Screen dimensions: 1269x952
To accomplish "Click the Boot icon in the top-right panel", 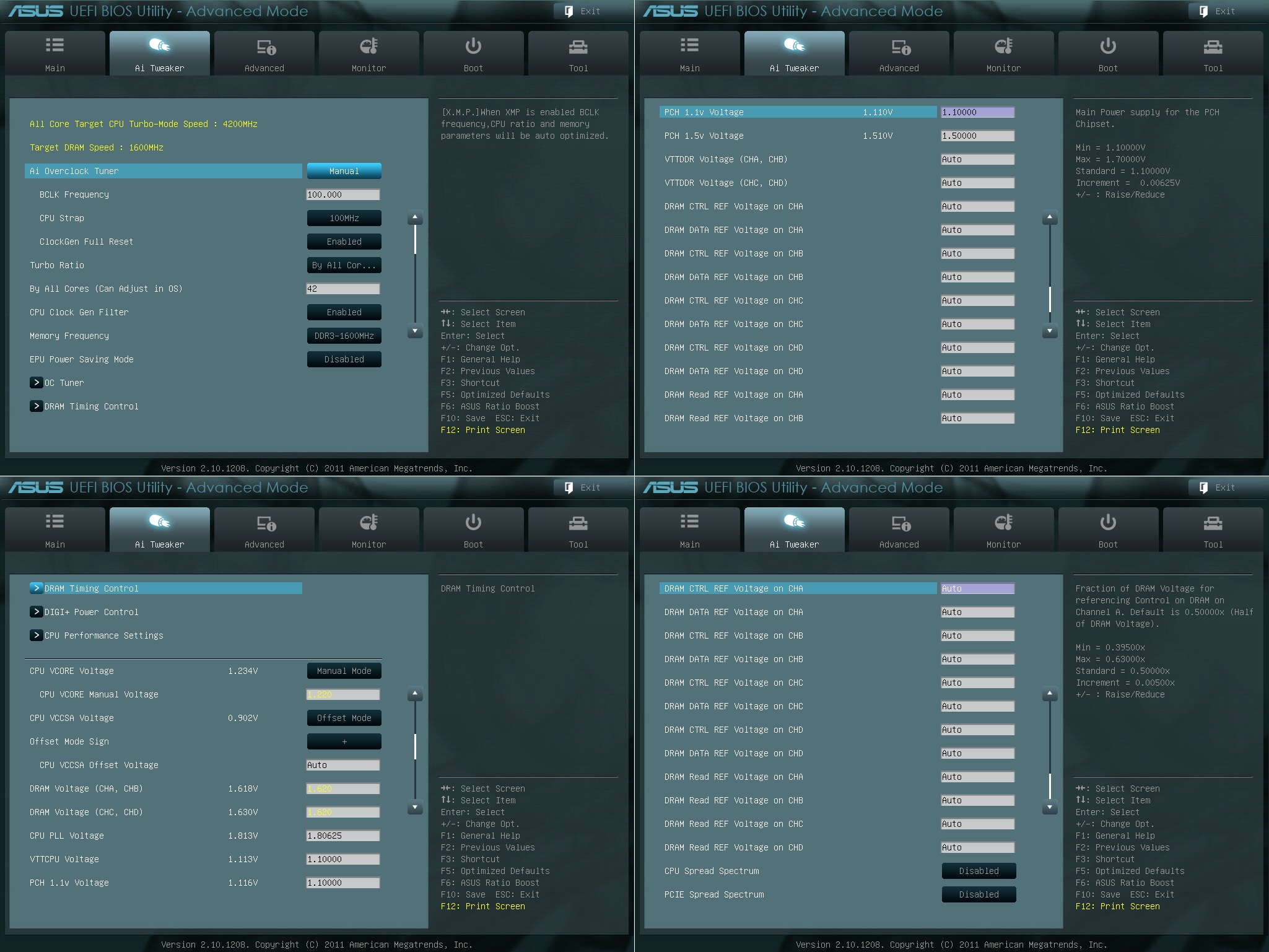I will [x=1108, y=46].
